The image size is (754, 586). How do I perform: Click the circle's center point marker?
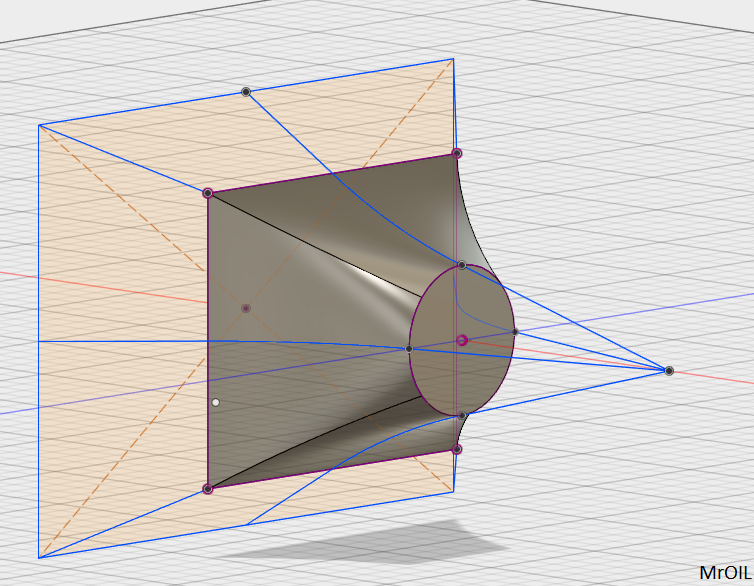(462, 340)
